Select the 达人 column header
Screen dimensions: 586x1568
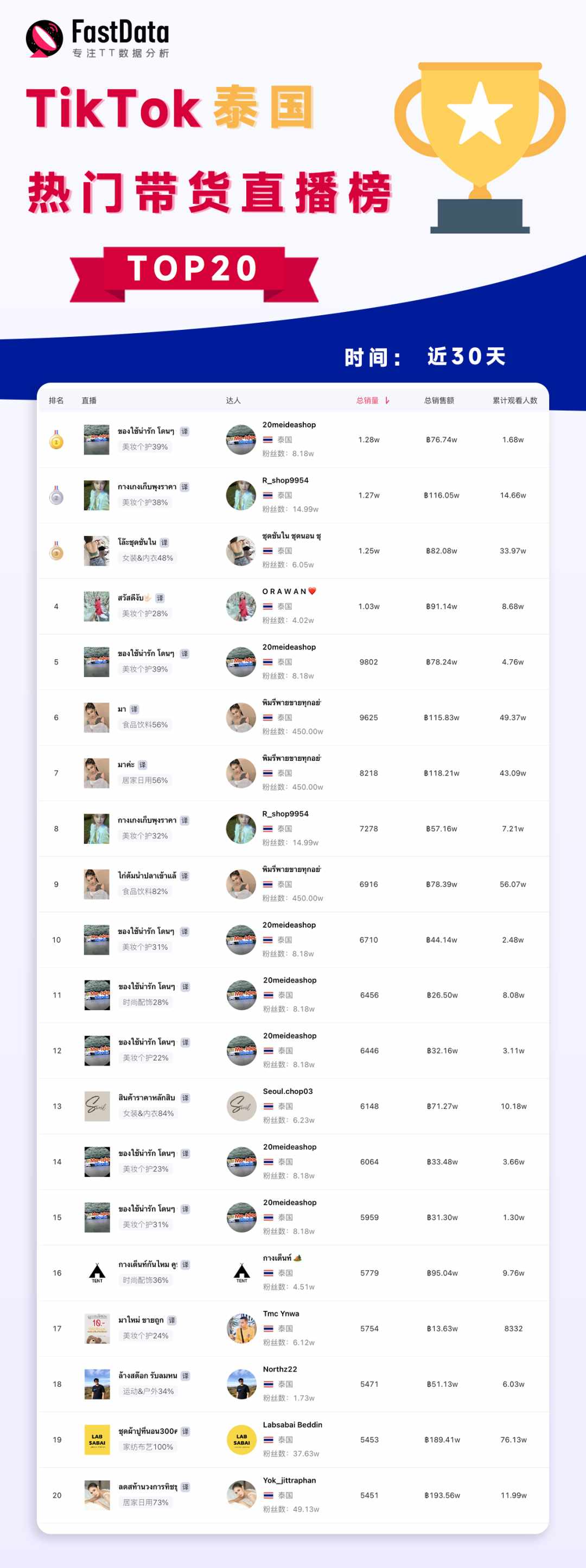coord(233,400)
